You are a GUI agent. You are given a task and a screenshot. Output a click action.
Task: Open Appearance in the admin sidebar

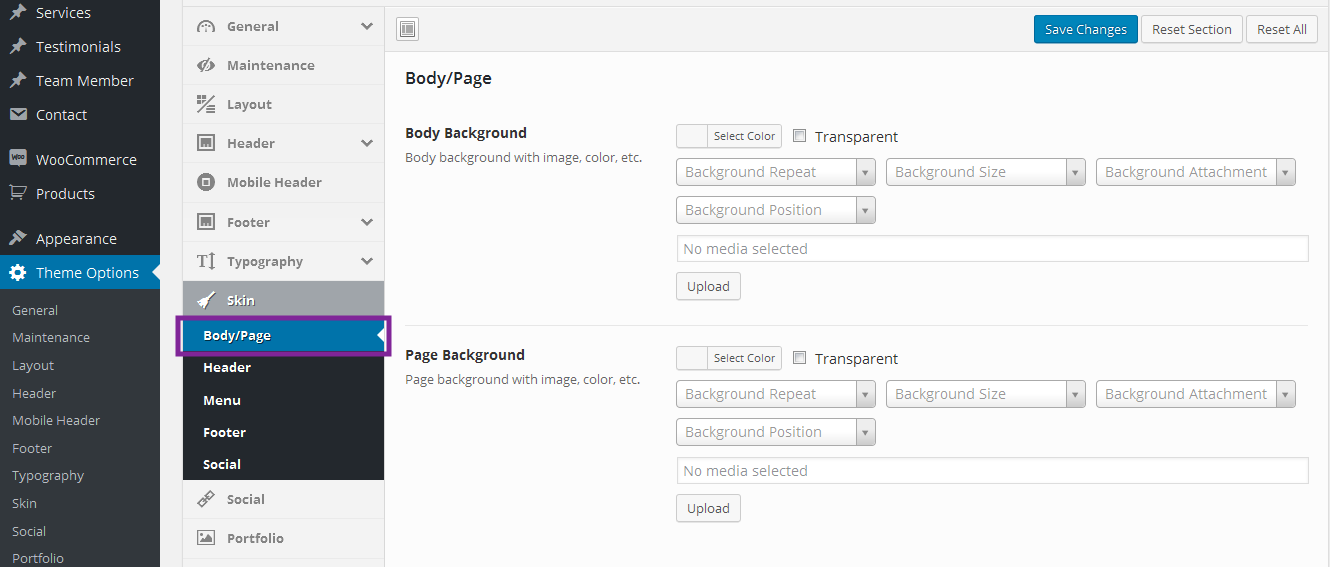pyautogui.click(x=76, y=239)
